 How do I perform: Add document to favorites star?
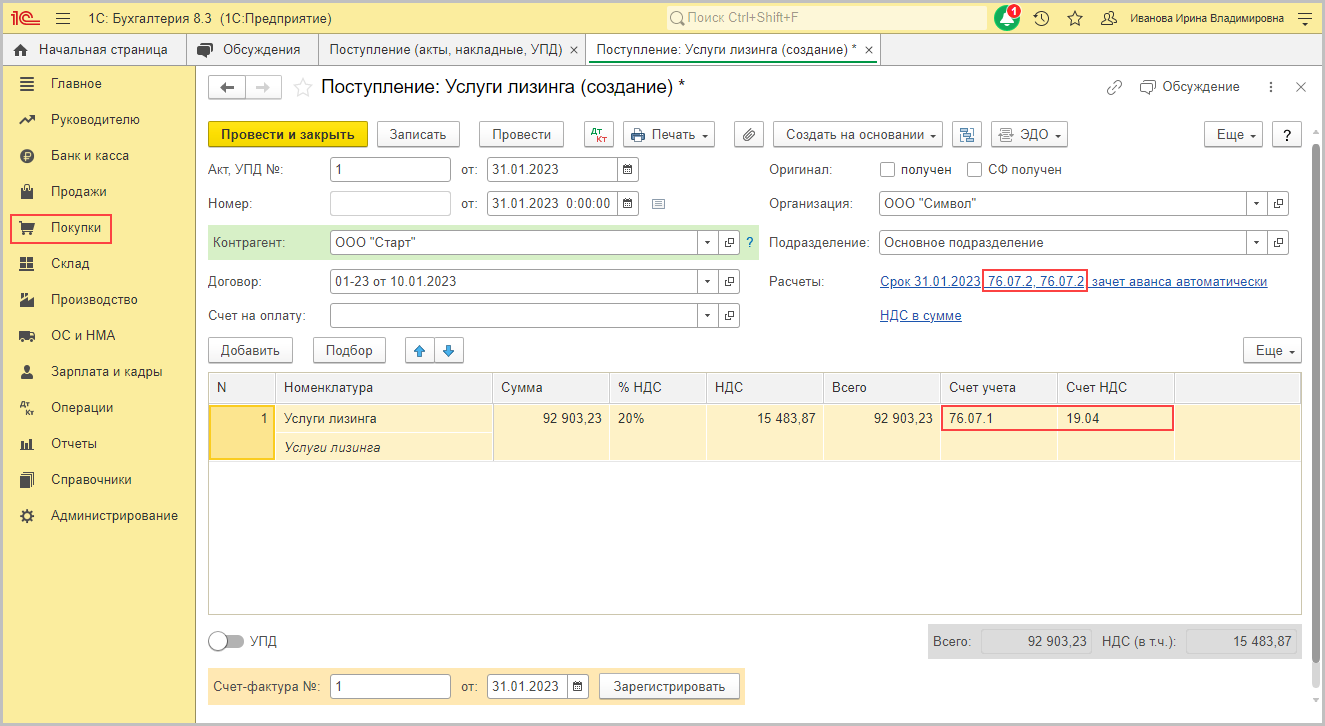[x=302, y=88]
